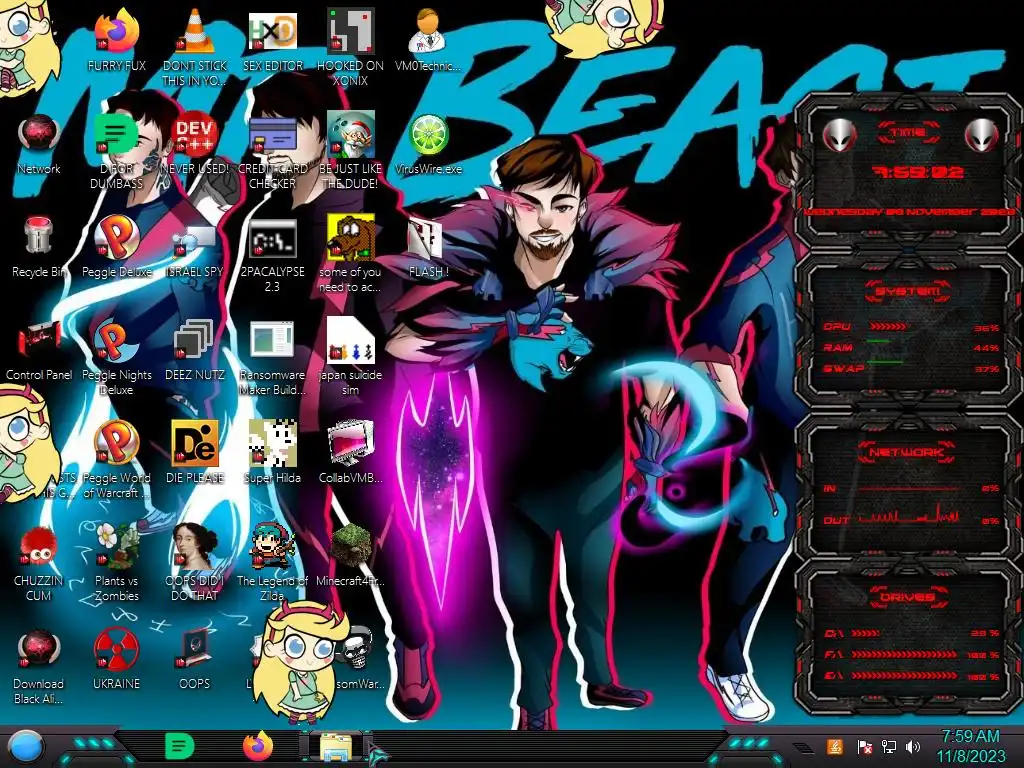Launch the Peggle Deluxe icon
Image resolution: width=1024 pixels, height=768 pixels.
tap(116, 237)
